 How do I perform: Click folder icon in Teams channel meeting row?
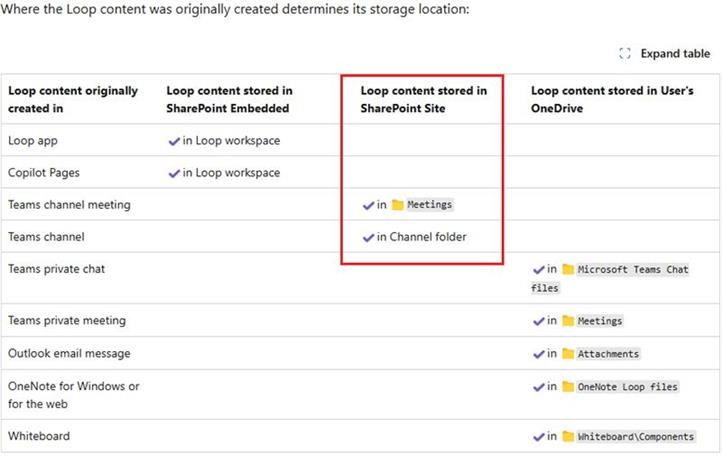(398, 205)
